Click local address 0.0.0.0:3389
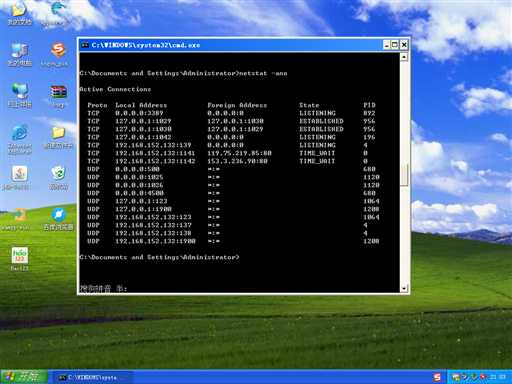512x384 pixels. [139, 113]
